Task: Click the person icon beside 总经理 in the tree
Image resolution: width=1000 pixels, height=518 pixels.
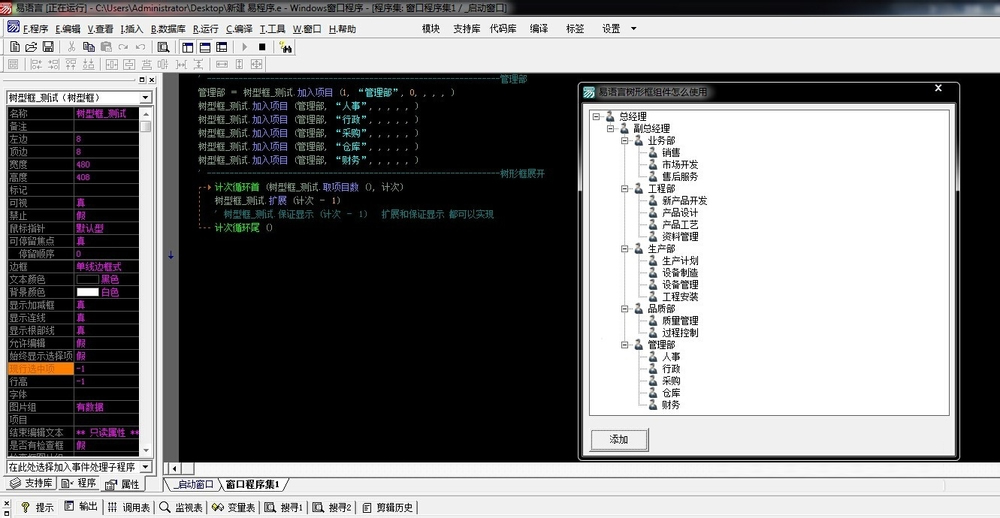Action: pos(610,116)
